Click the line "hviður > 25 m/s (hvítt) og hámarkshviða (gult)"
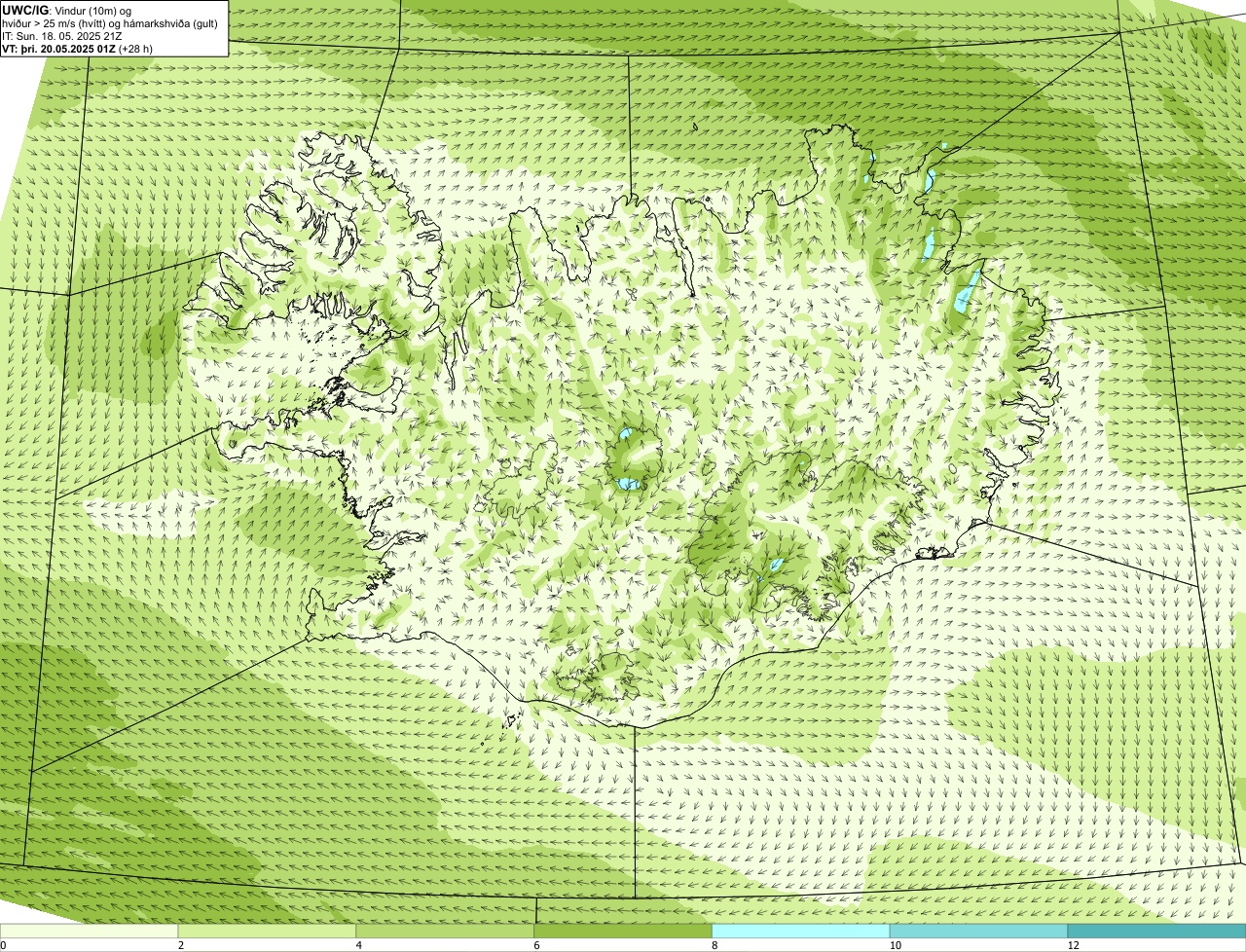This screenshot has height=952, width=1246. 109,23
